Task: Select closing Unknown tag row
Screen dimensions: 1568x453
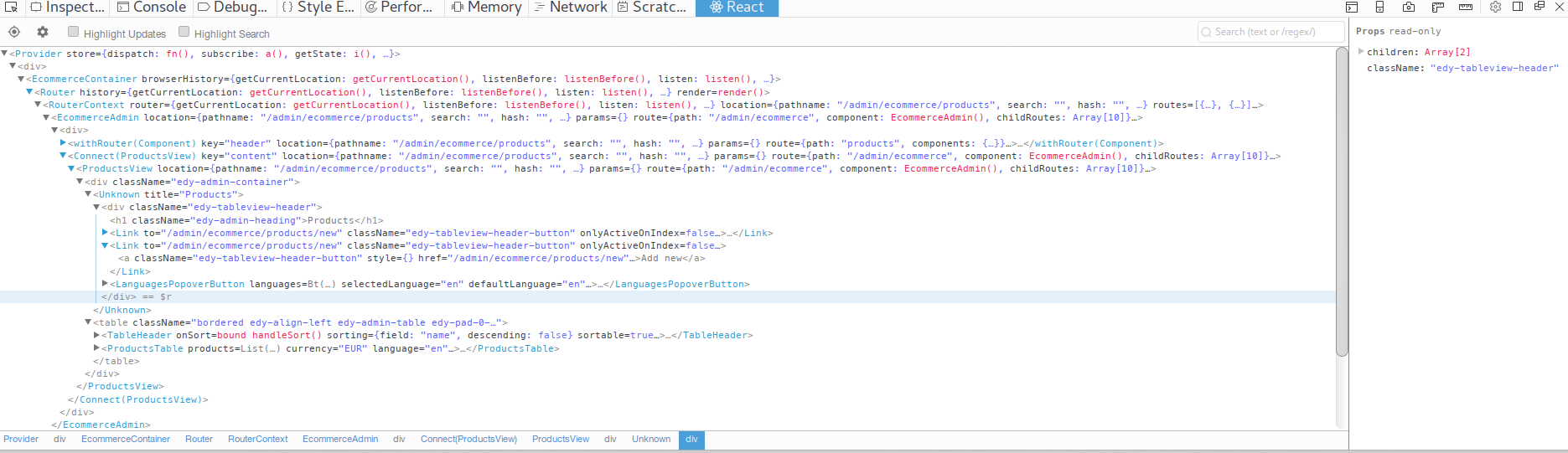Action: point(122,310)
